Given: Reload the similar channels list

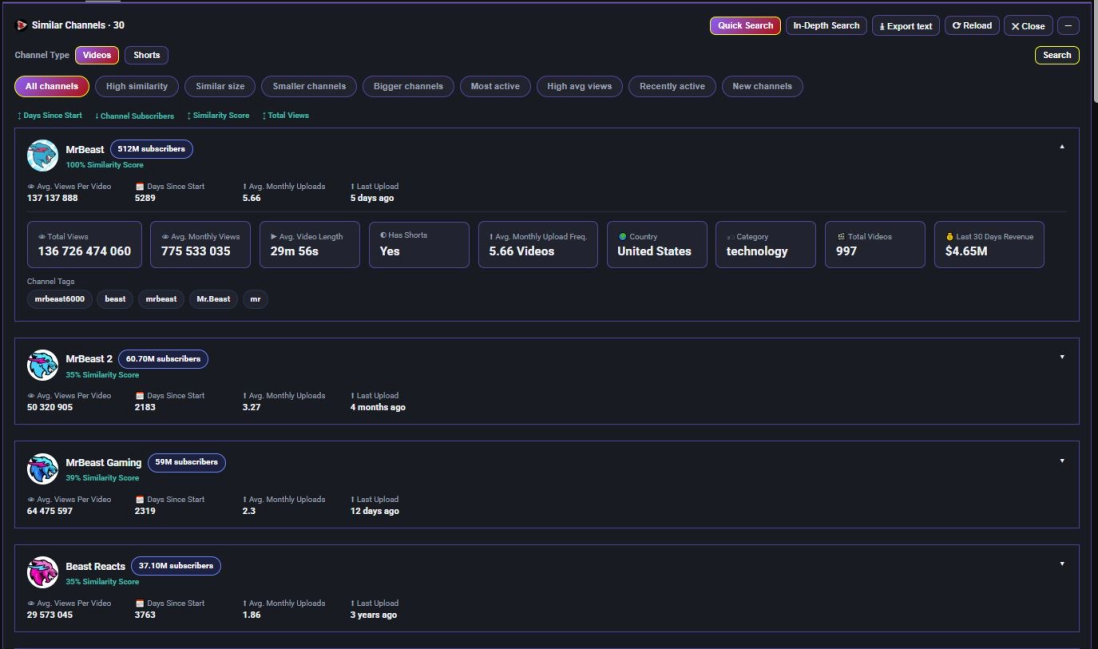Looking at the screenshot, I should coord(972,25).
